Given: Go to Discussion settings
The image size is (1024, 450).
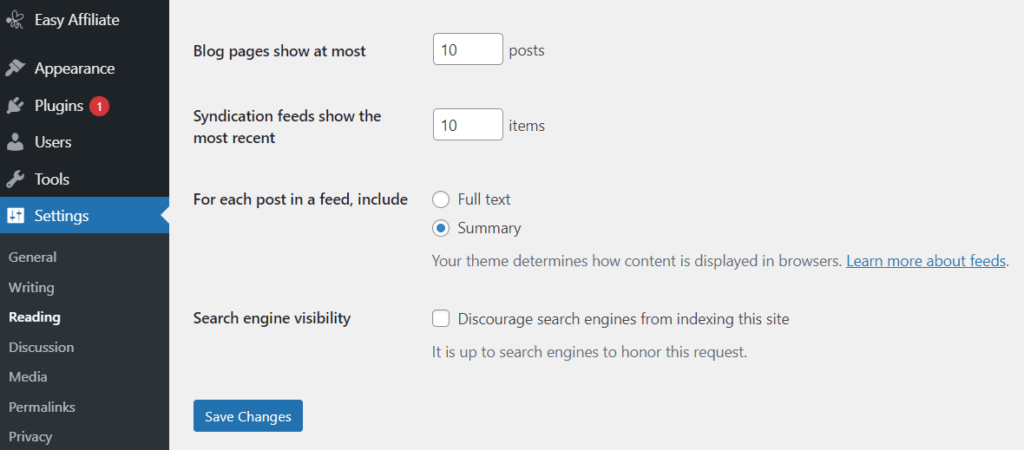Looking at the screenshot, I should 41,347.
